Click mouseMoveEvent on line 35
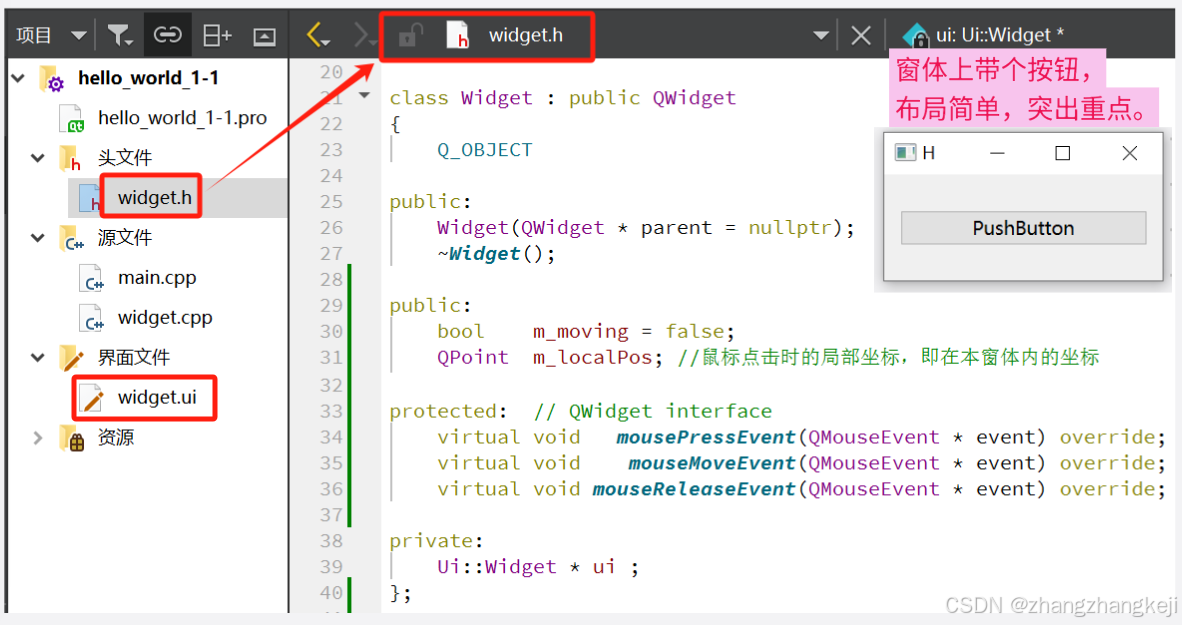Image resolution: width=1182 pixels, height=625 pixels. 712,463
